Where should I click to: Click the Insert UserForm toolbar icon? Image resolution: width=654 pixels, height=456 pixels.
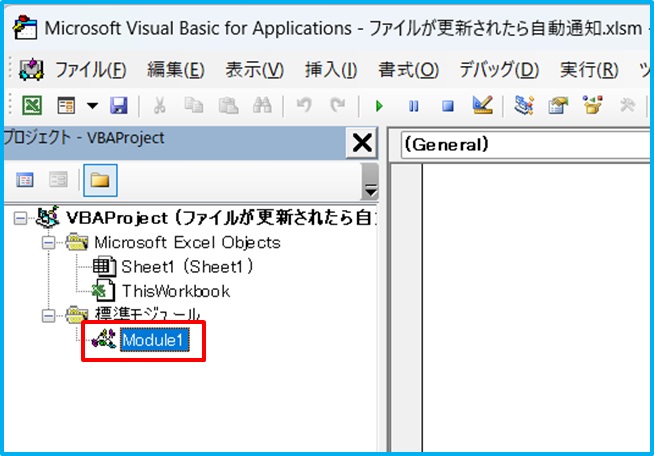(x=66, y=106)
